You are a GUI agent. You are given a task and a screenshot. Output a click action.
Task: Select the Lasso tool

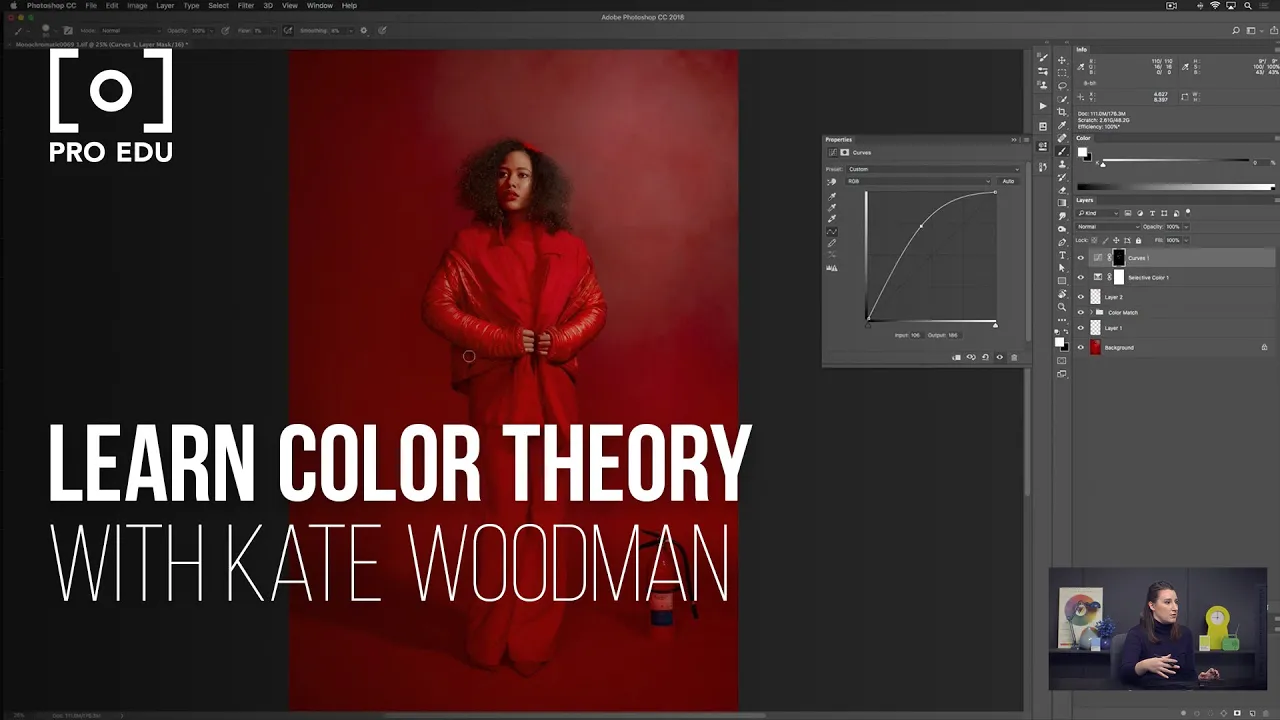pyautogui.click(x=1062, y=86)
